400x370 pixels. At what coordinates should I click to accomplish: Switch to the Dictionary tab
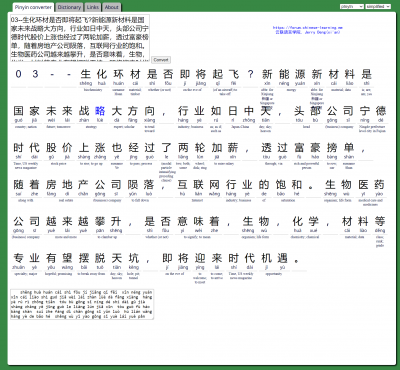69,7
